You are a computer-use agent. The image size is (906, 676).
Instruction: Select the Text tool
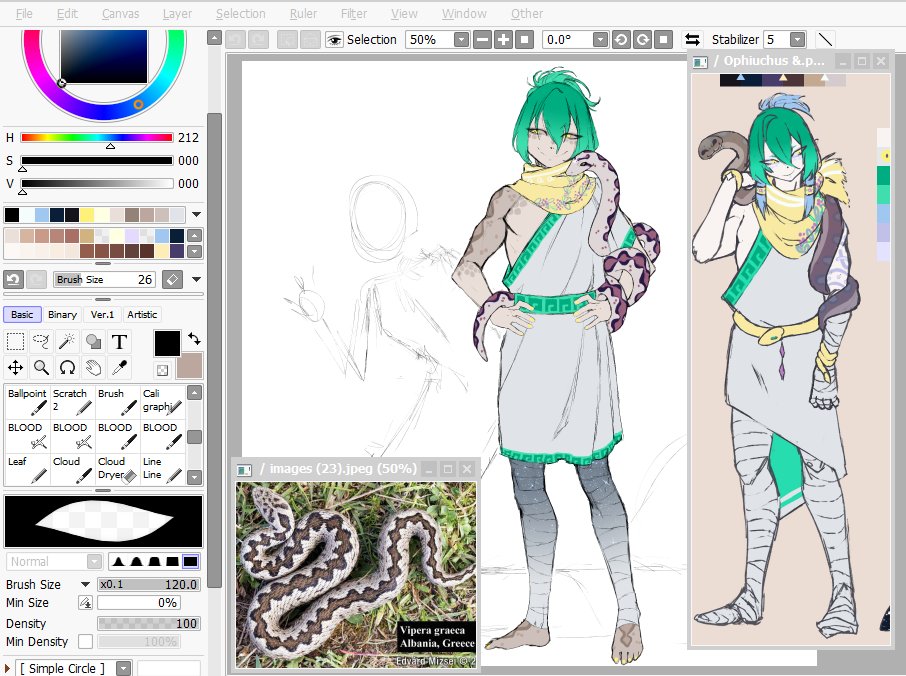point(119,341)
